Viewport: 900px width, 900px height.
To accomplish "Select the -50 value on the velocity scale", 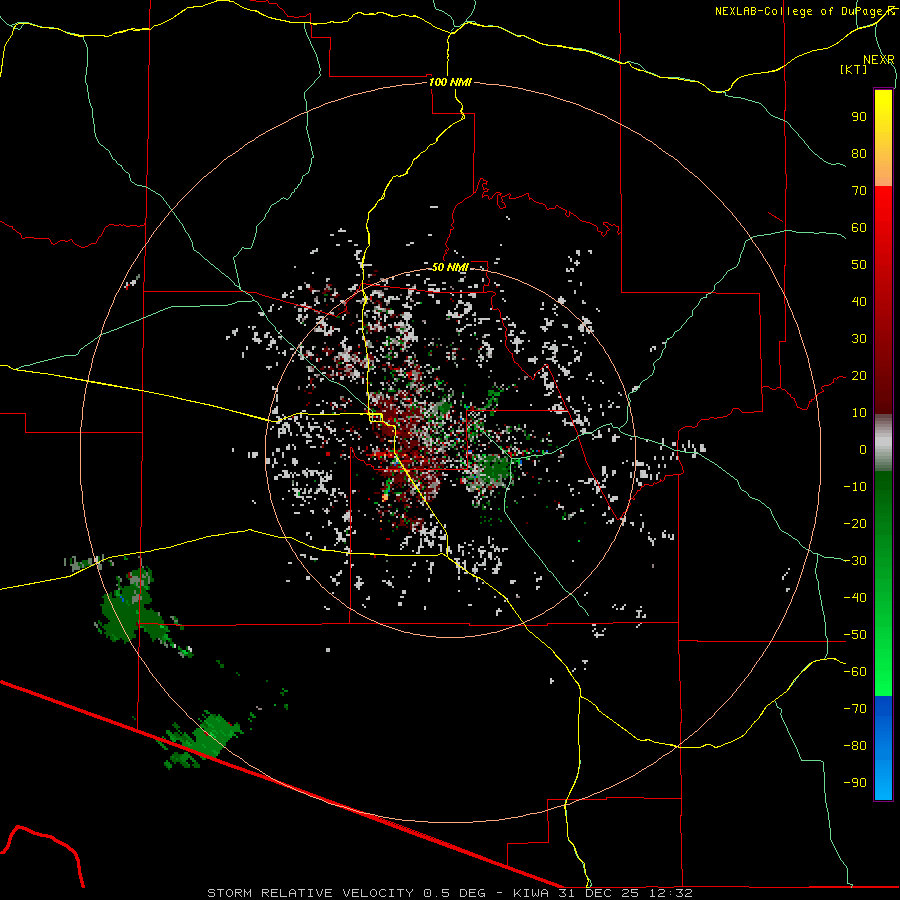I will tap(855, 635).
